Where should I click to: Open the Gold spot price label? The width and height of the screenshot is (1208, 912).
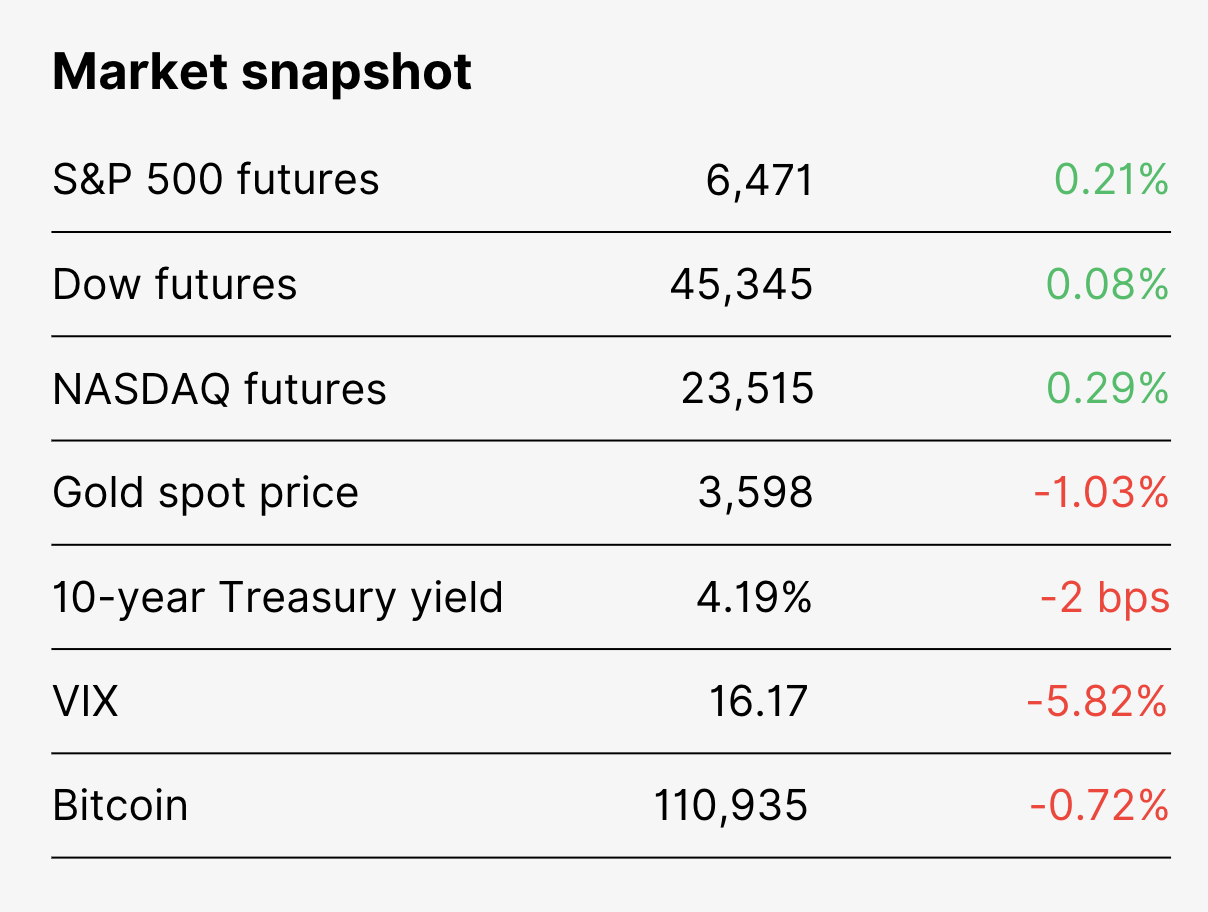tap(205, 494)
